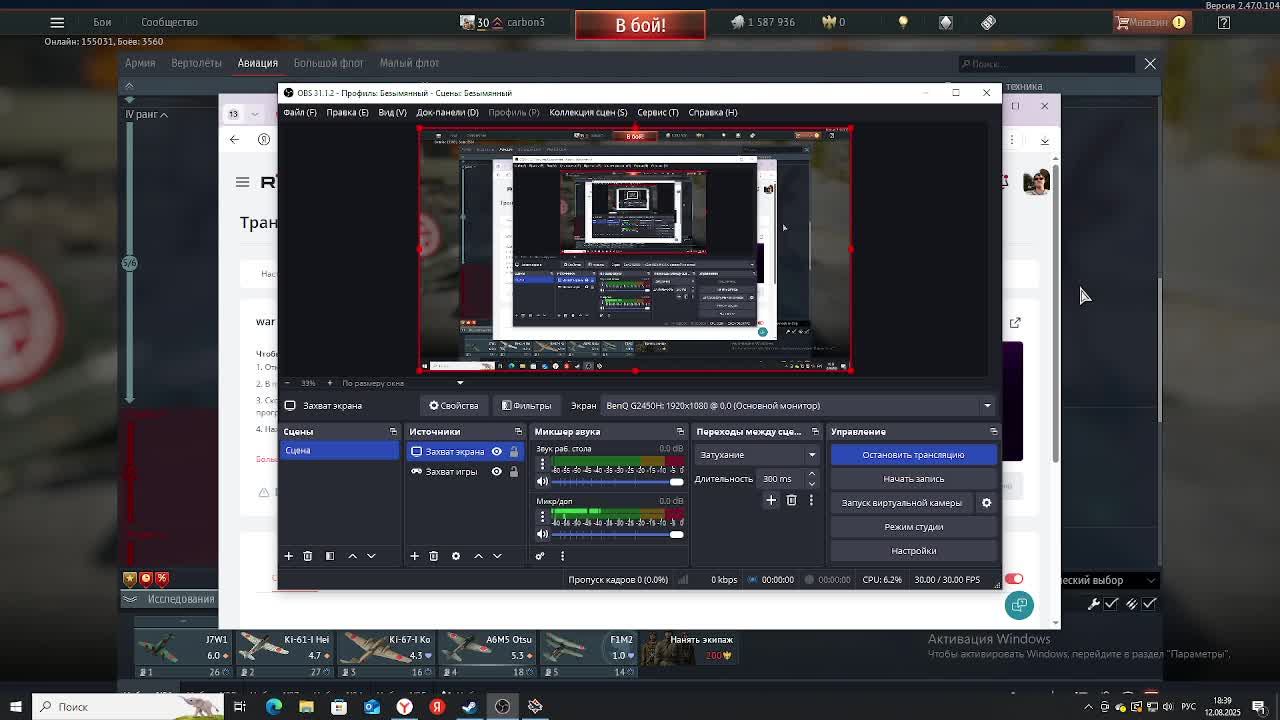
Task: Undock the Источники panel
Action: click(x=518, y=432)
